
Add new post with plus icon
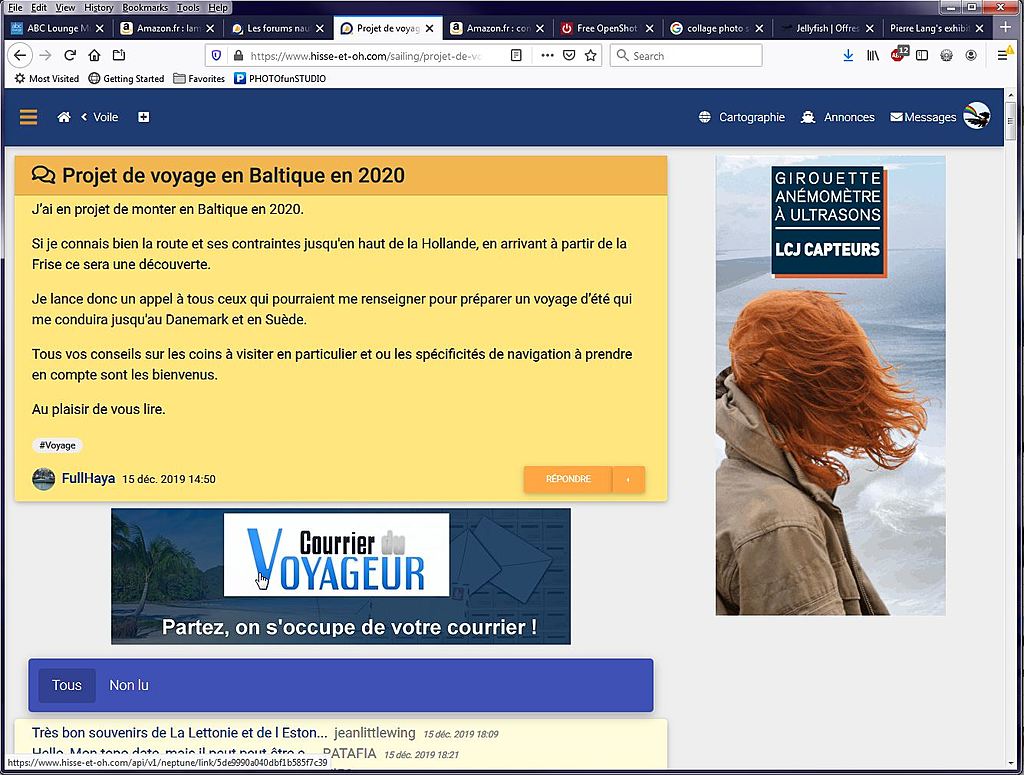coord(144,117)
